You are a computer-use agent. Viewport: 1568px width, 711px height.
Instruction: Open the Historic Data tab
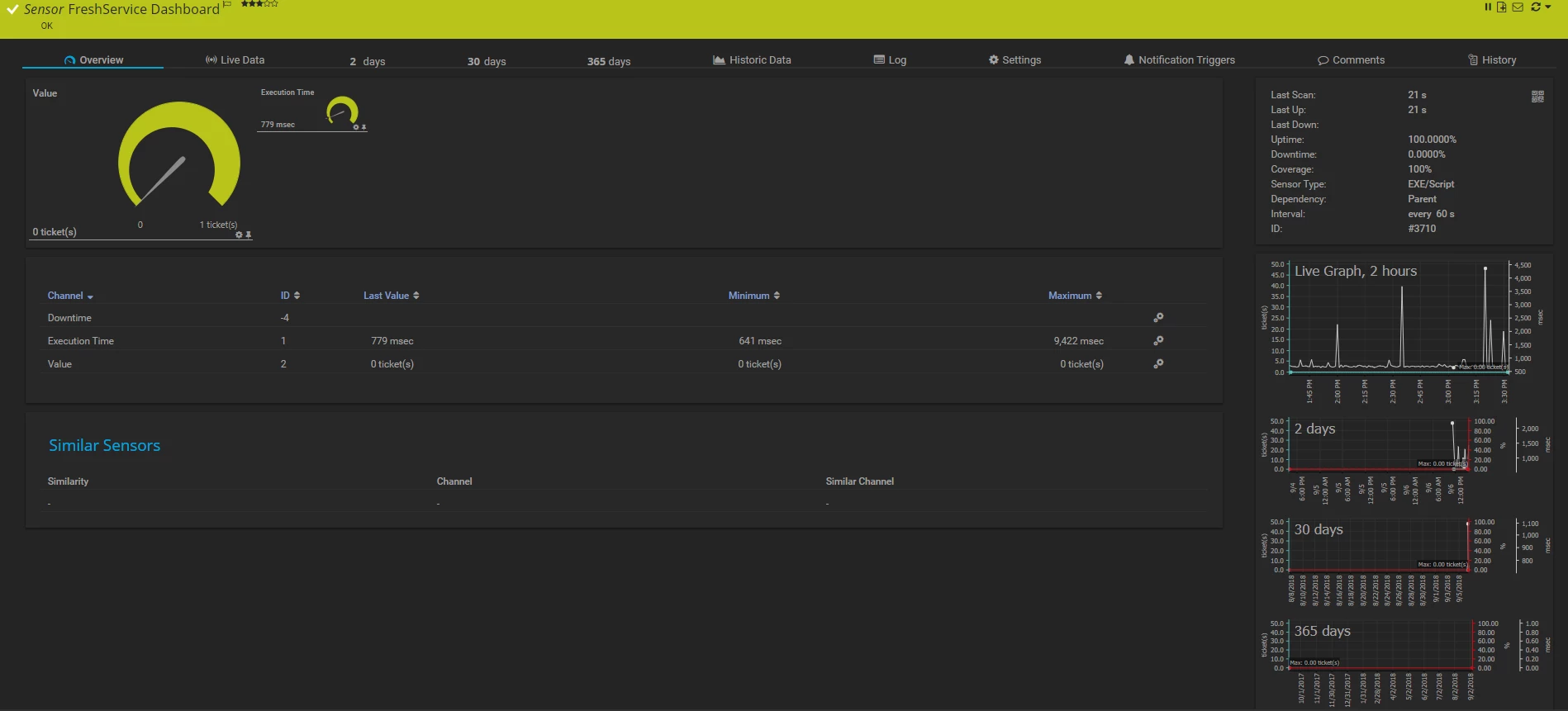(752, 60)
